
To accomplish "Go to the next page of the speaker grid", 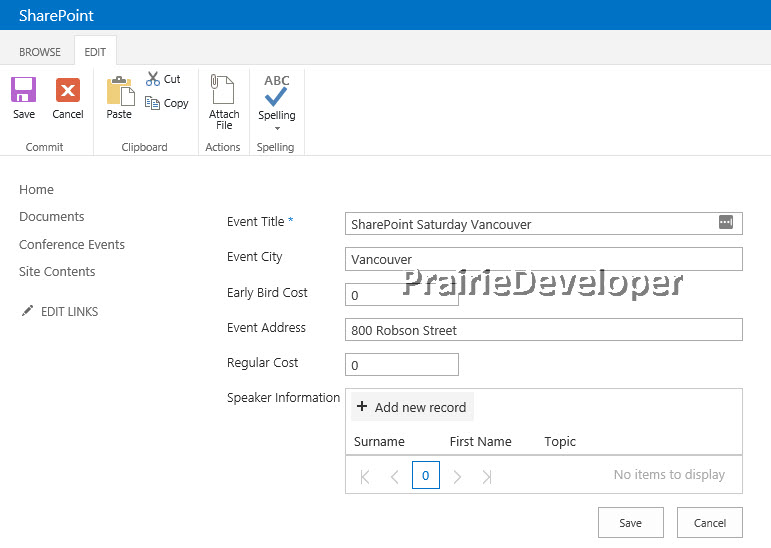I will [x=457, y=476].
